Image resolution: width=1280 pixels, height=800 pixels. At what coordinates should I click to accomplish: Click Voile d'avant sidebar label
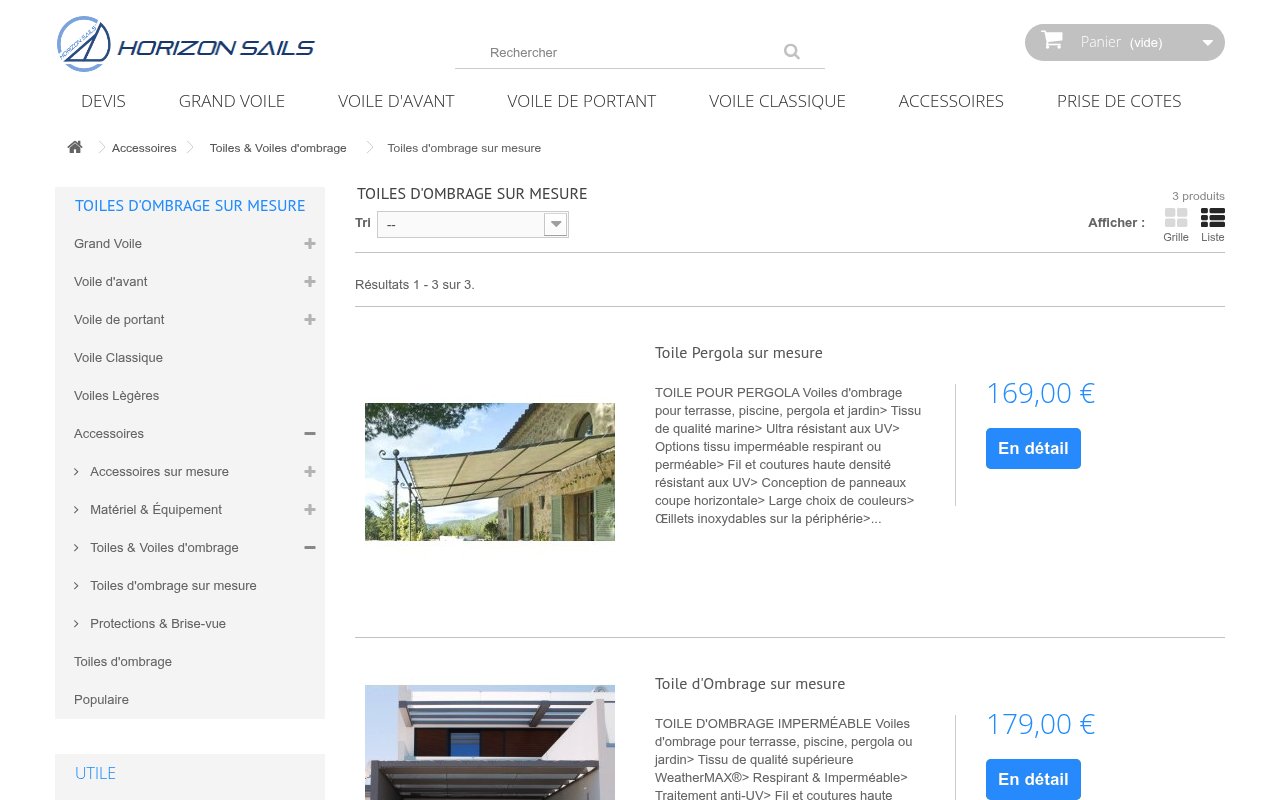coord(111,282)
